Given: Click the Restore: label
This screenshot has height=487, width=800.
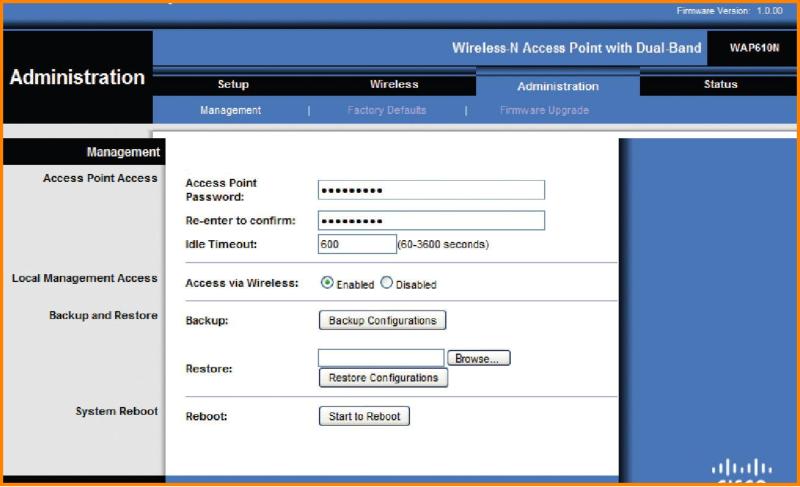Looking at the screenshot, I should (209, 369).
